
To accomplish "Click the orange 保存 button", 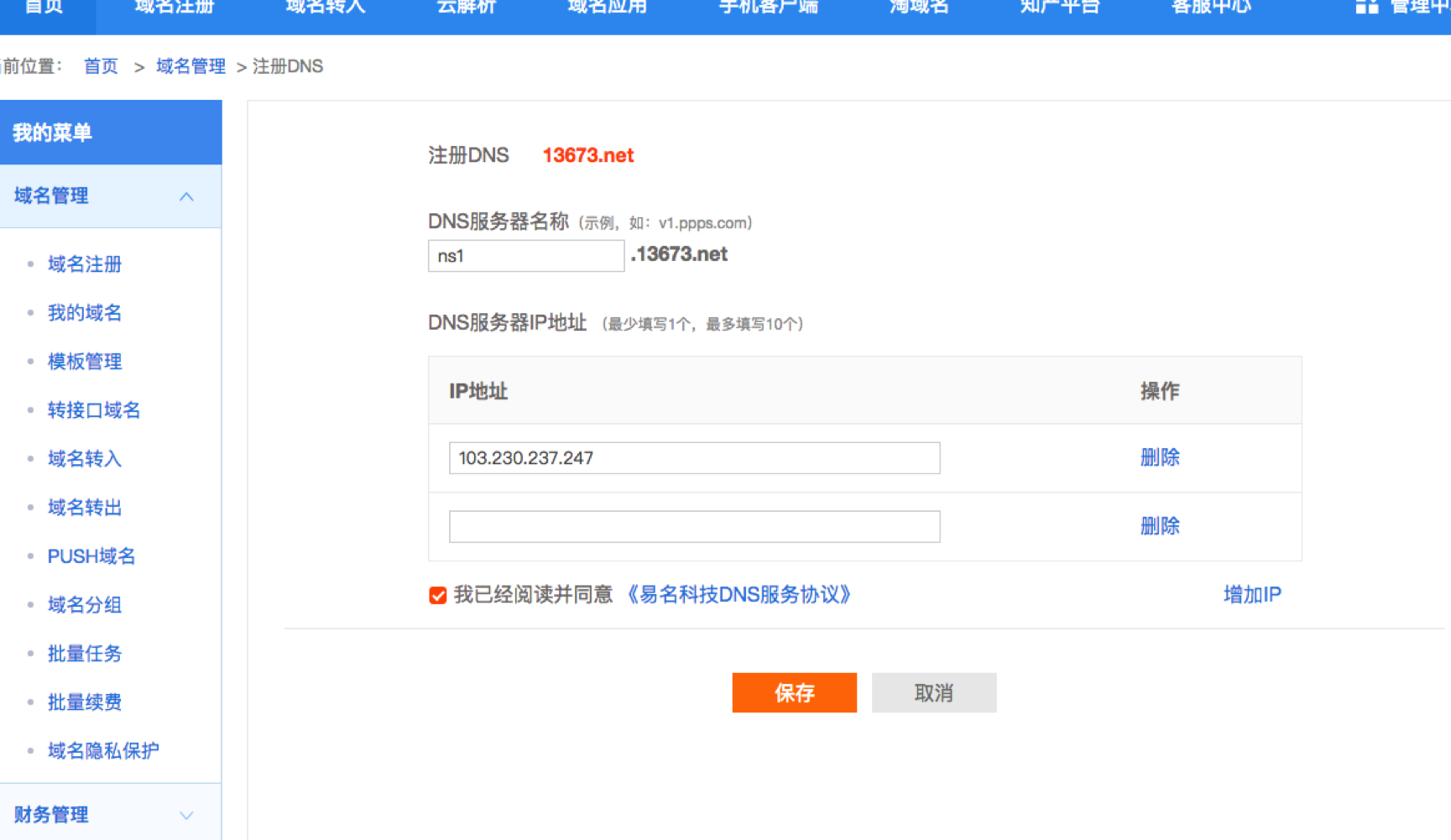I will pyautogui.click(x=794, y=692).
